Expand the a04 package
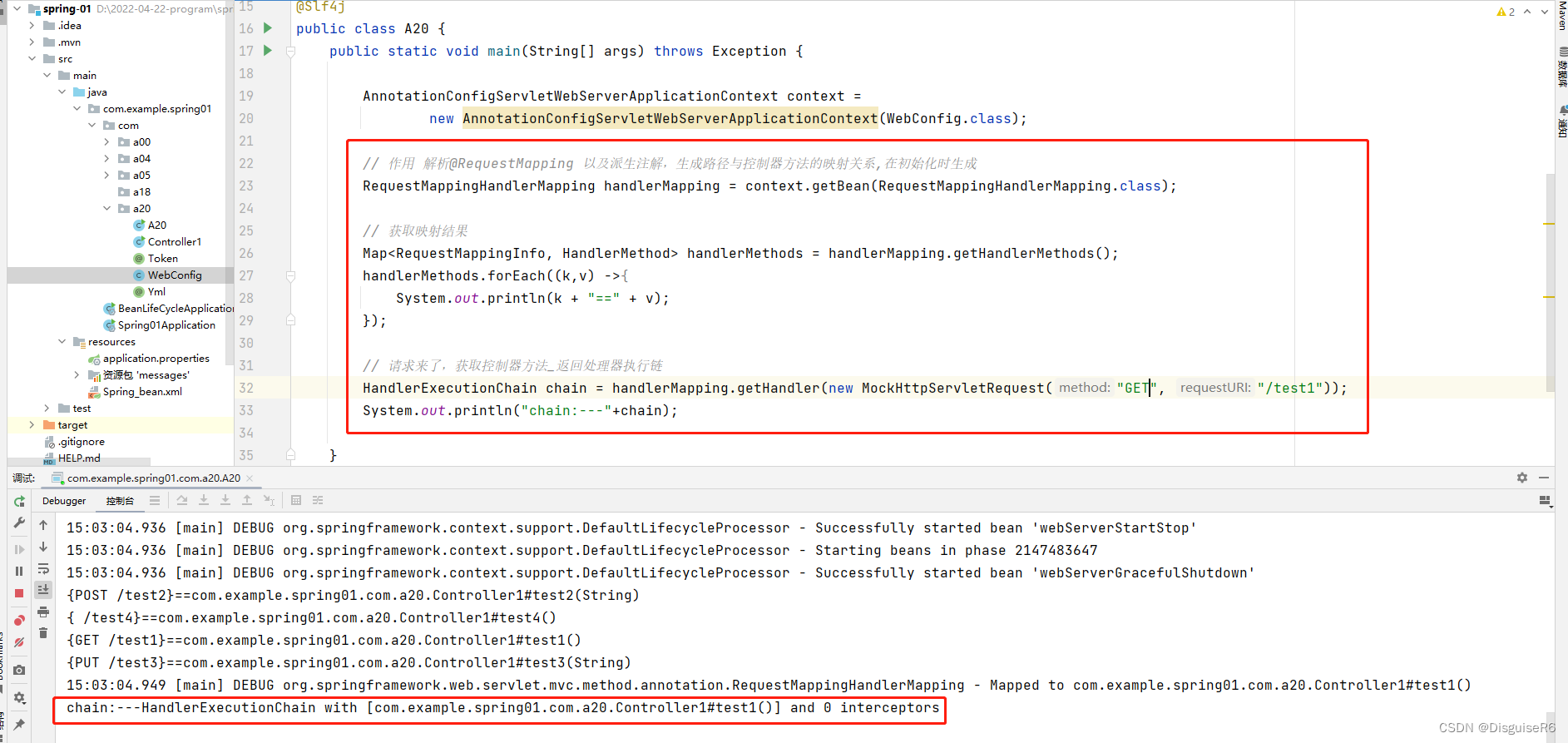The width and height of the screenshot is (1568, 743). pos(106,158)
